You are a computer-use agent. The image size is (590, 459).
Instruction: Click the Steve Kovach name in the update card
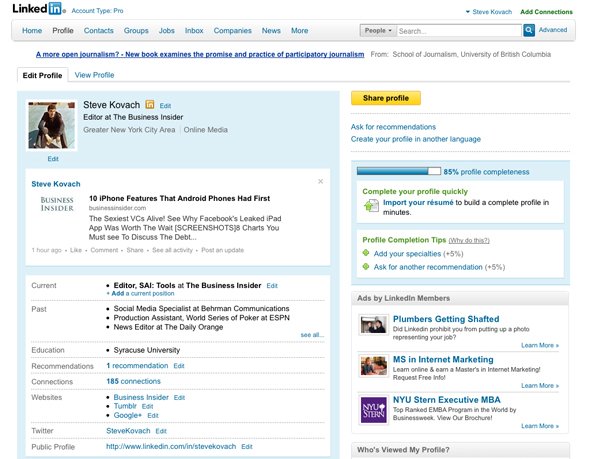coord(56,184)
